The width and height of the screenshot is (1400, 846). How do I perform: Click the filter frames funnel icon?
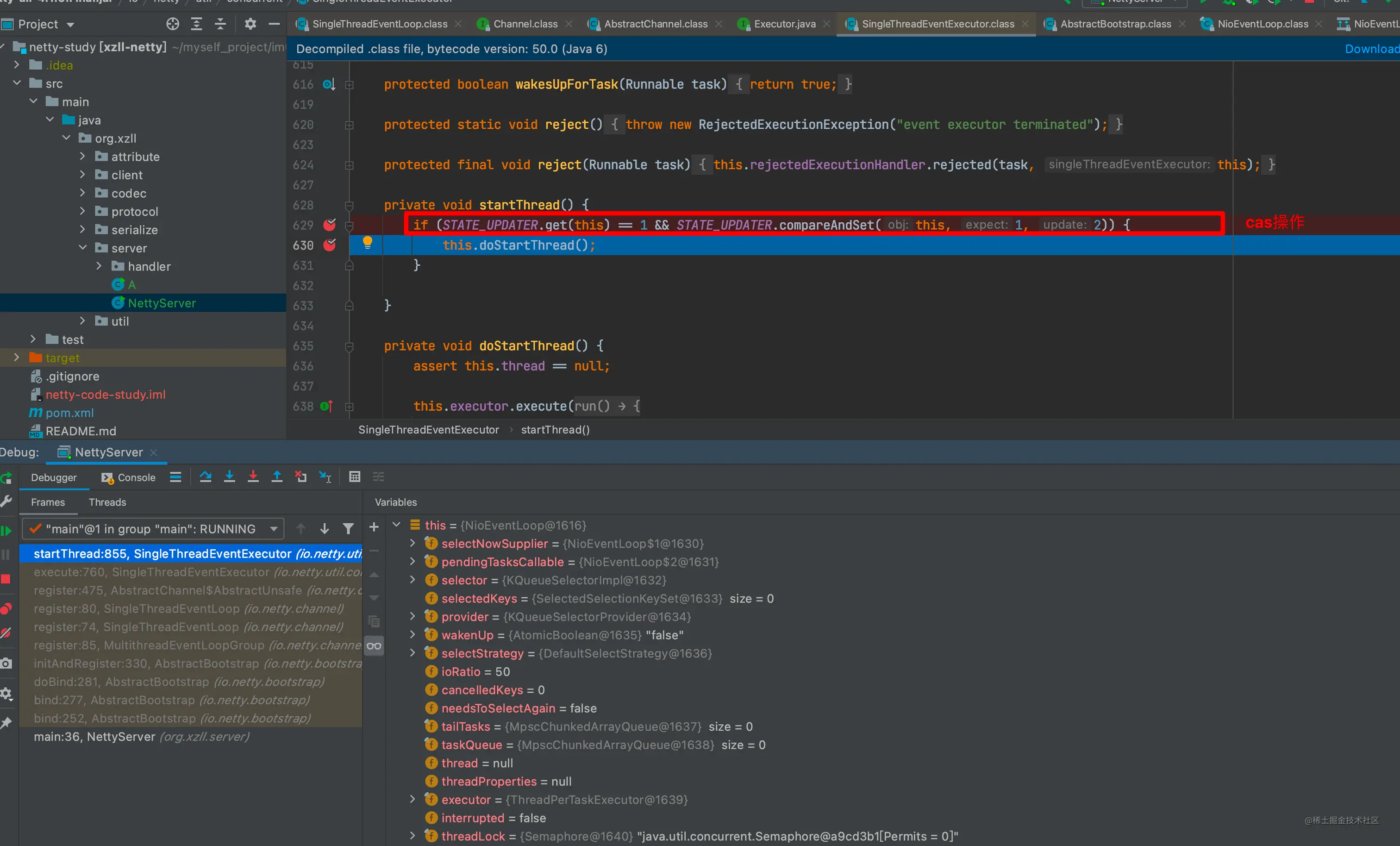click(x=348, y=529)
